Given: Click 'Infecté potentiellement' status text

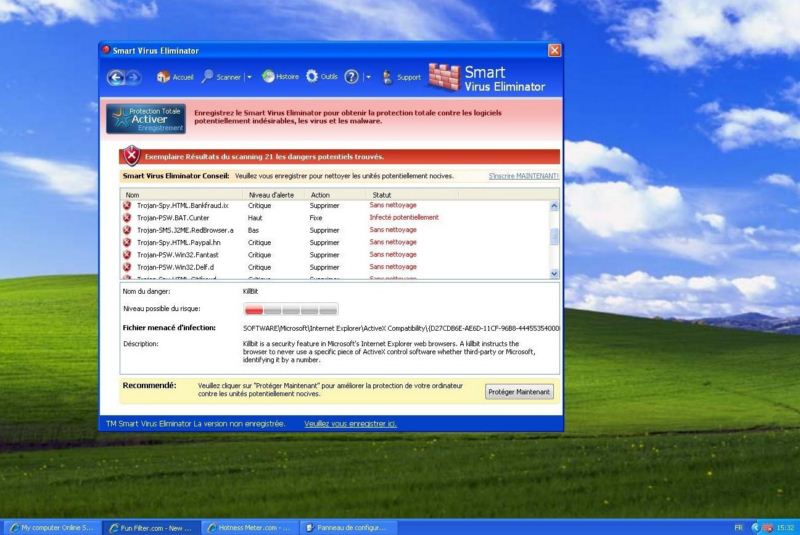Looking at the screenshot, I should (404, 217).
